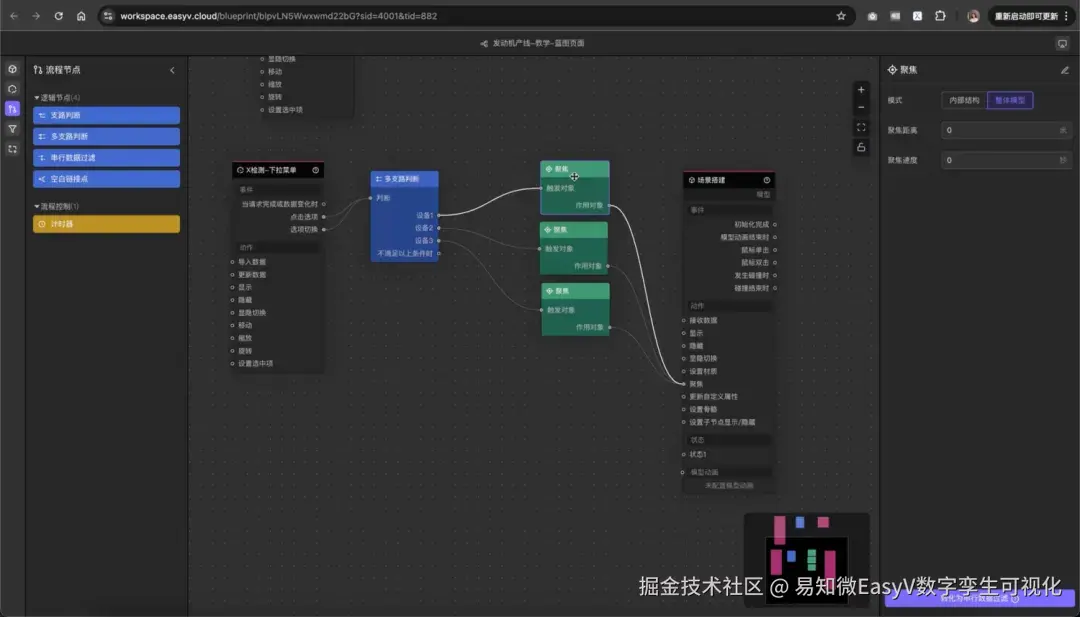Collapse the 流程节点 panel with the chevron

(172, 70)
